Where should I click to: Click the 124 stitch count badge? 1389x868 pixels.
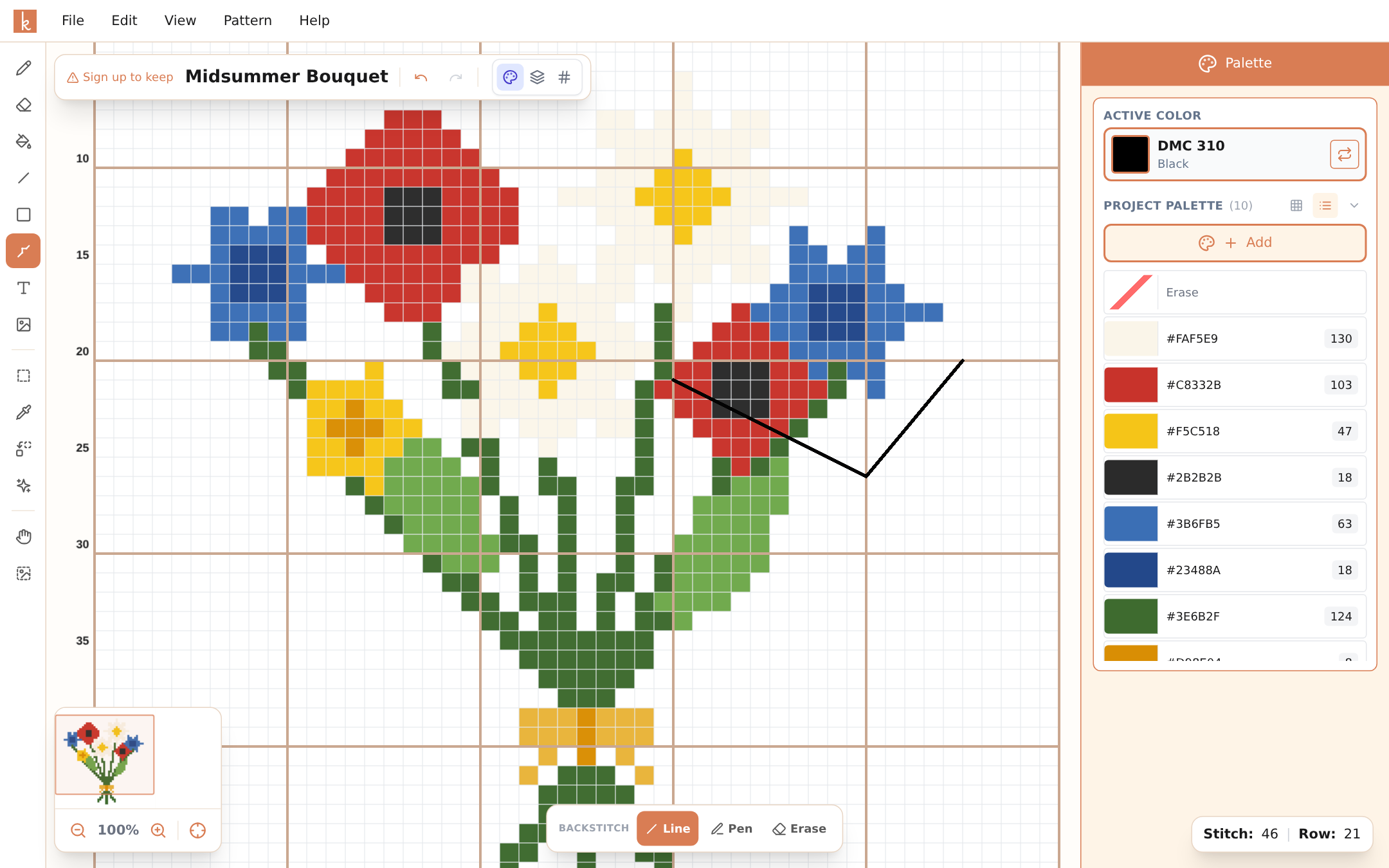pos(1341,617)
